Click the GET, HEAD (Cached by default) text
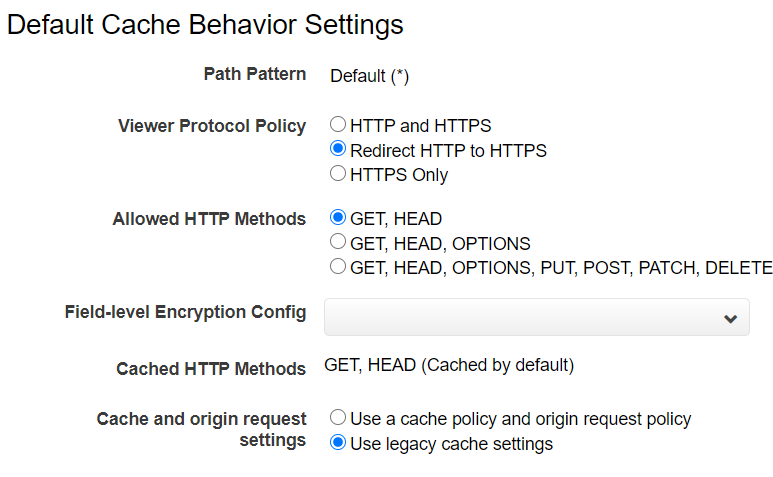The height and width of the screenshot is (477, 773). (x=449, y=365)
